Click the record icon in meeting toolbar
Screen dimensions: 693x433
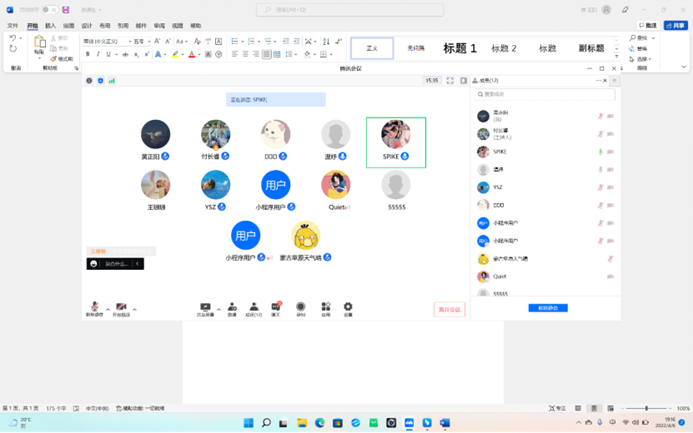pyautogui.click(x=301, y=309)
